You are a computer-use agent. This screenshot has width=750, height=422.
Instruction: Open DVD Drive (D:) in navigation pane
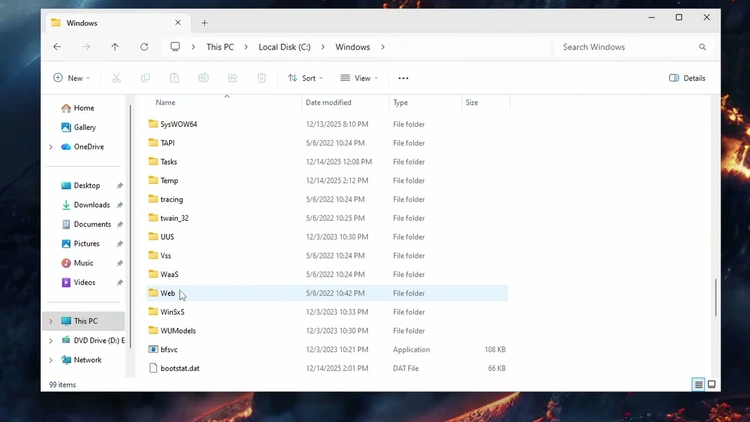(93, 341)
